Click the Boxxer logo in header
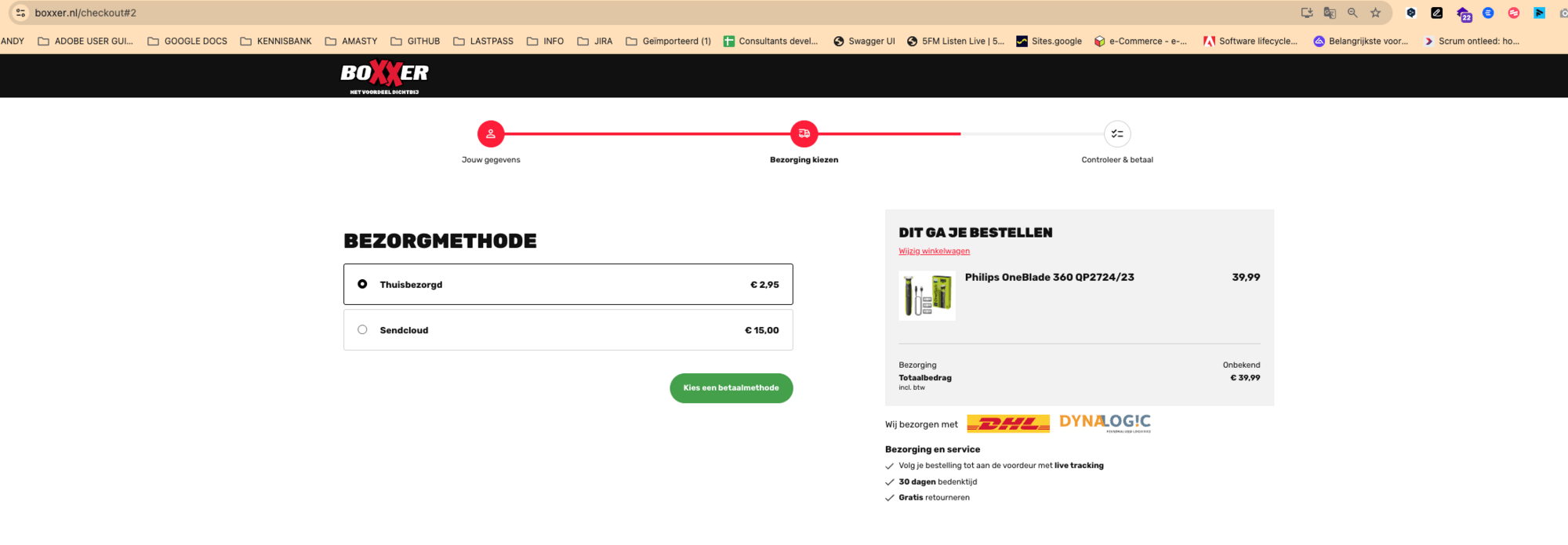Screen dimensions: 1568x545 click(384, 77)
